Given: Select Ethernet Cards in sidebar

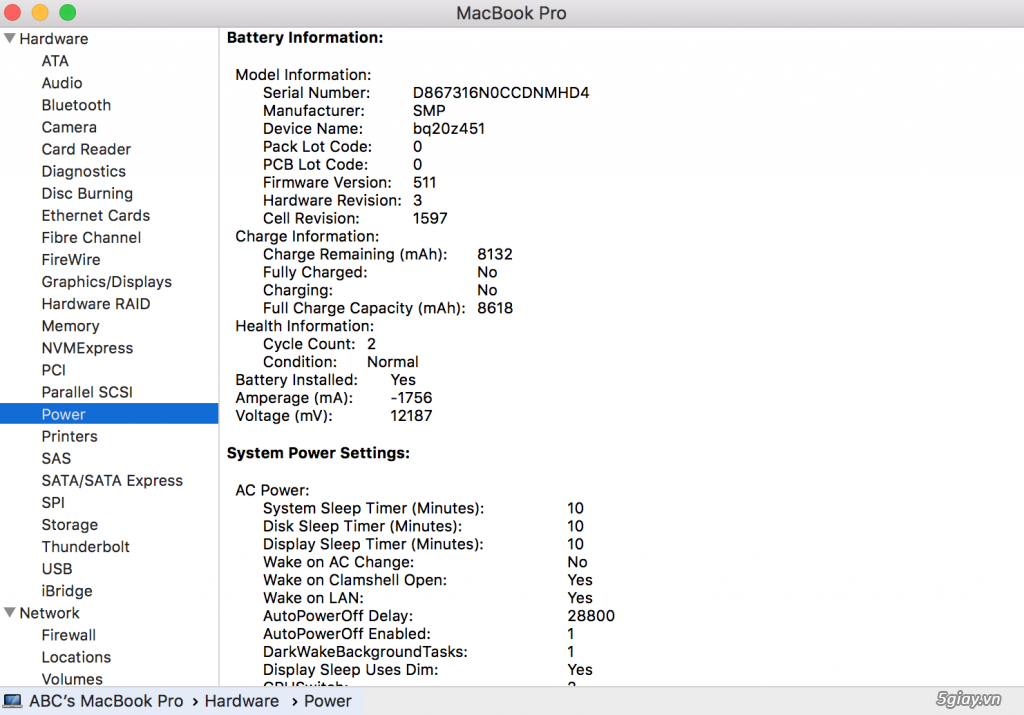Looking at the screenshot, I should [95, 216].
